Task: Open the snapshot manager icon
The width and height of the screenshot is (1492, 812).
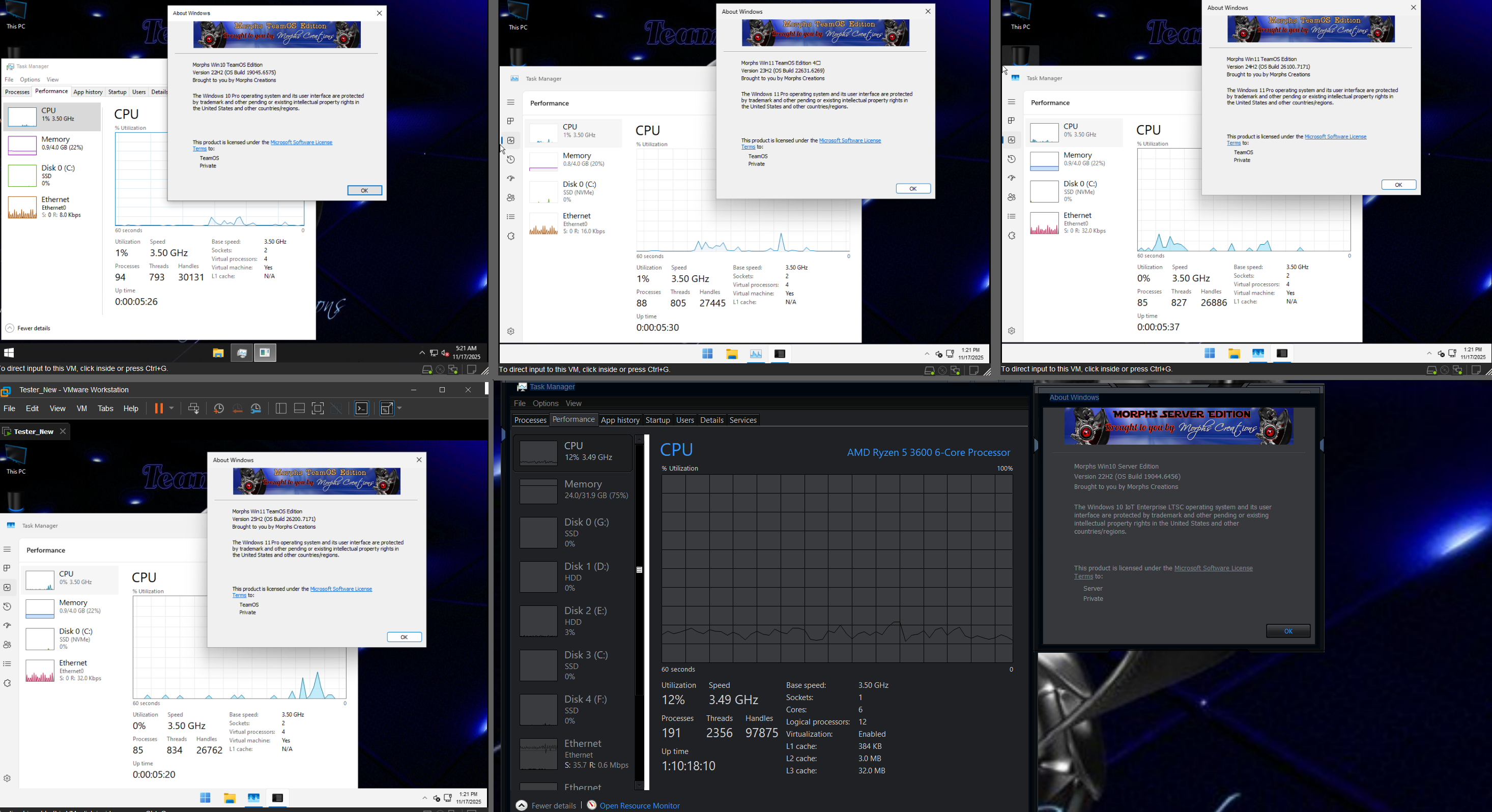Action: [x=256, y=409]
